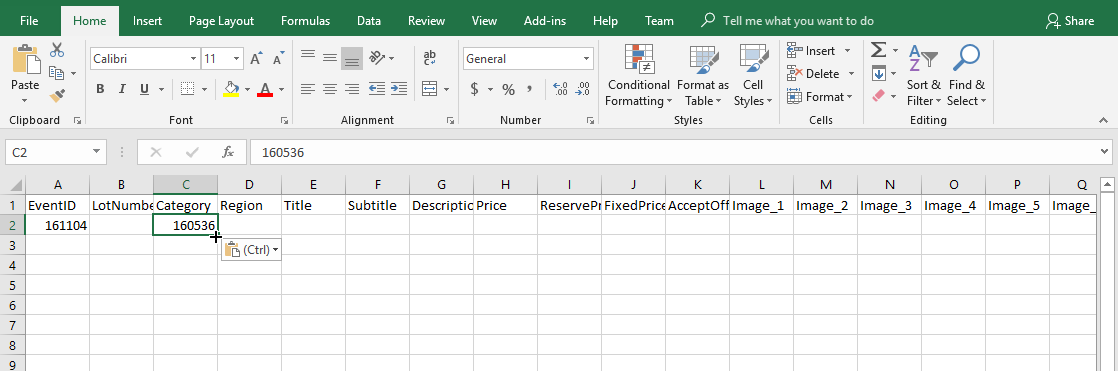
Task: Click the Fill down arrow icon
Action: 878,73
